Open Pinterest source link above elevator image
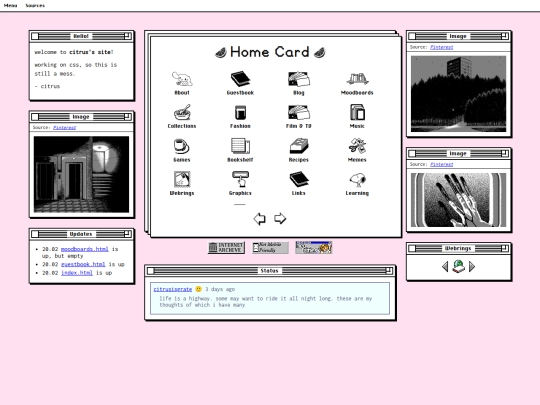 pos(64,127)
